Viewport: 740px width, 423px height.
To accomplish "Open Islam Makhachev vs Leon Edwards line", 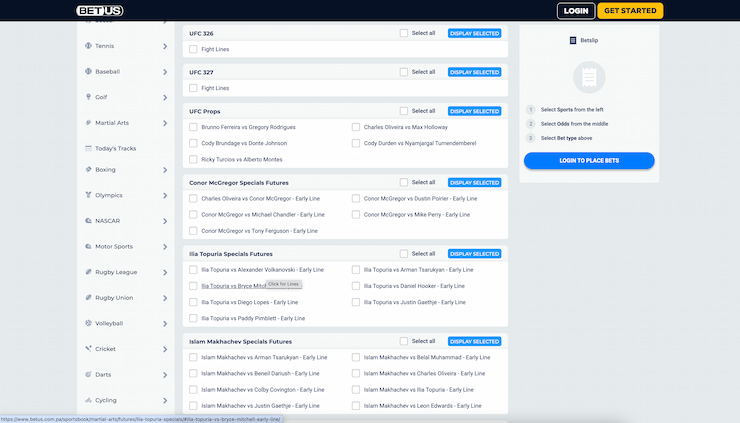I will tap(422, 406).
